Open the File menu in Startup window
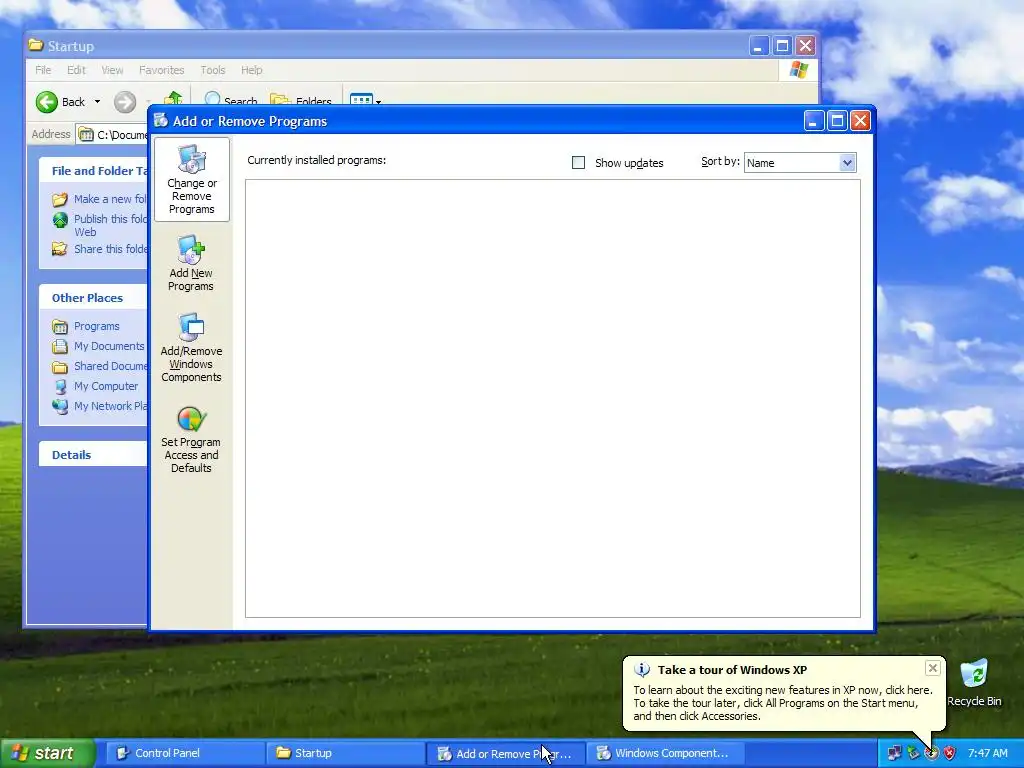This screenshot has height=768, width=1024. 43,70
